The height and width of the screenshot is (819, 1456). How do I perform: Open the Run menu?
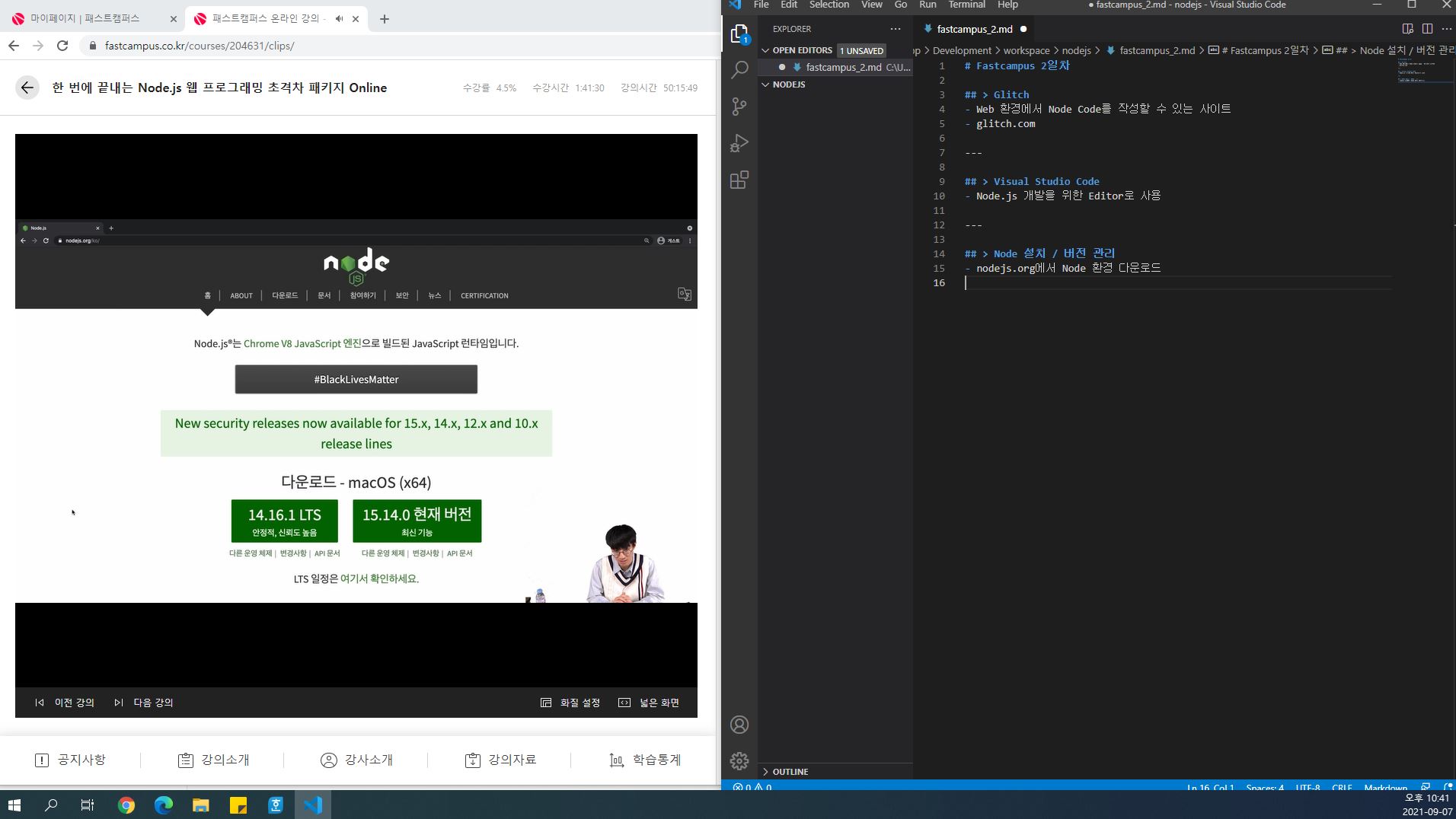point(928,5)
